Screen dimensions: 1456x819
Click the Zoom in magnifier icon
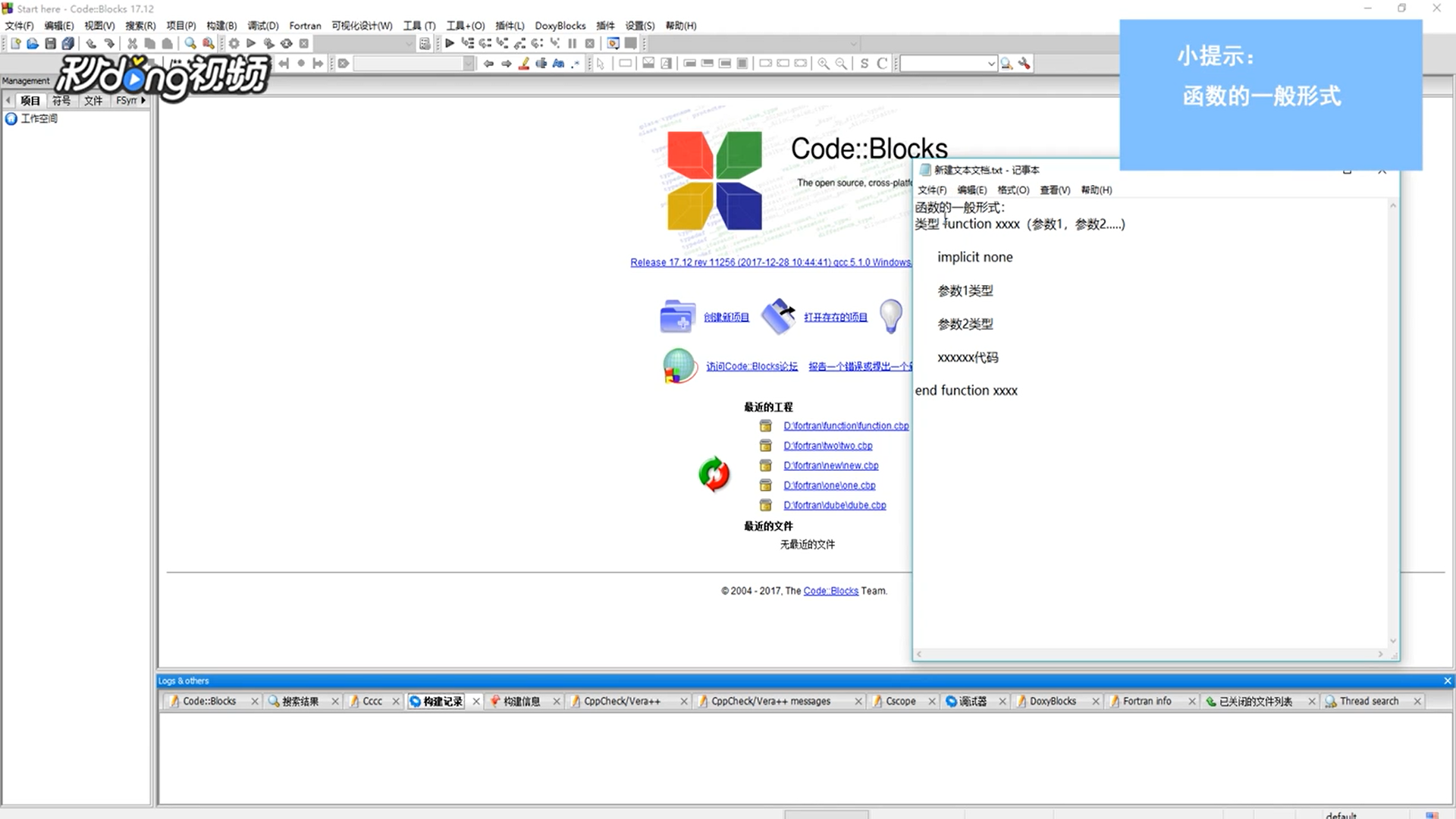tap(824, 64)
